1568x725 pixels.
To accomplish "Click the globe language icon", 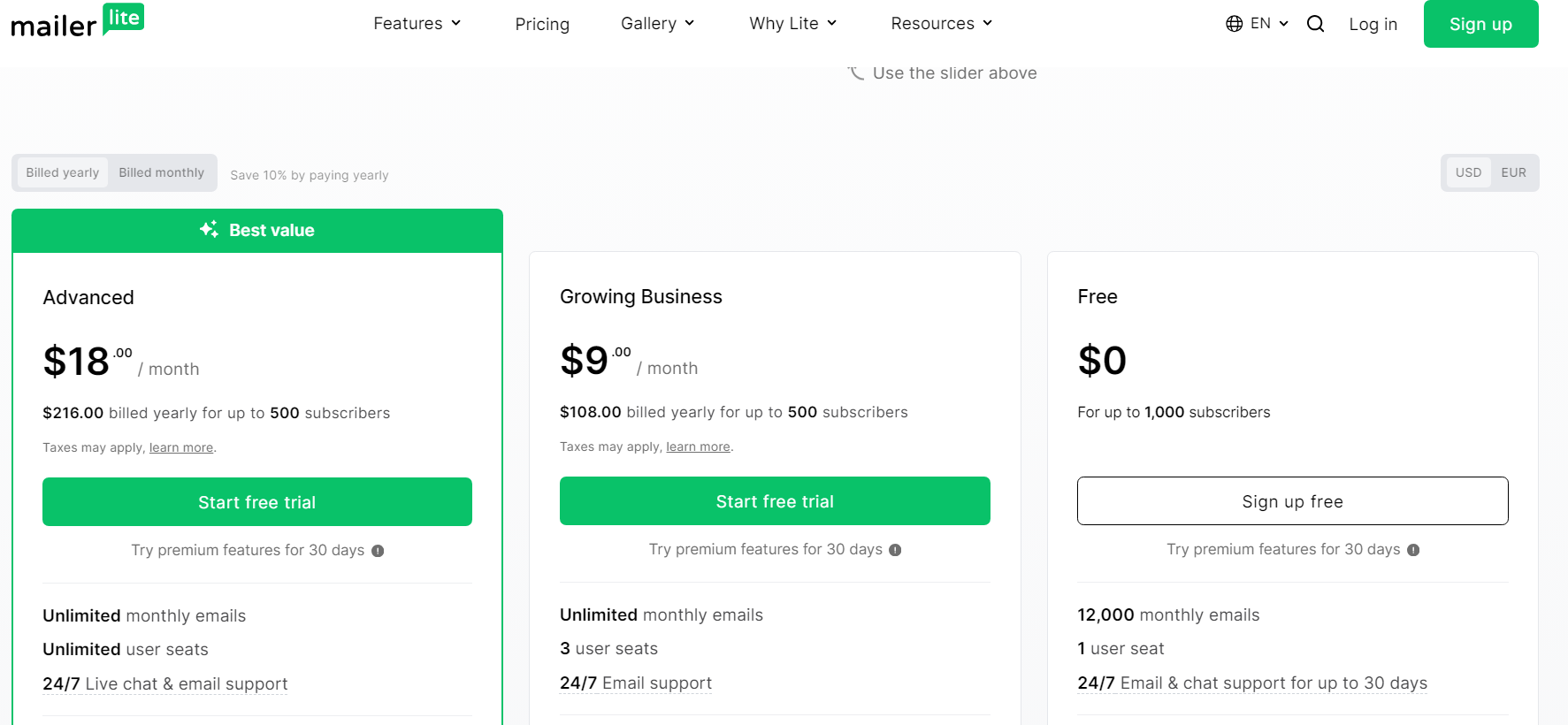I will pyautogui.click(x=1235, y=24).
